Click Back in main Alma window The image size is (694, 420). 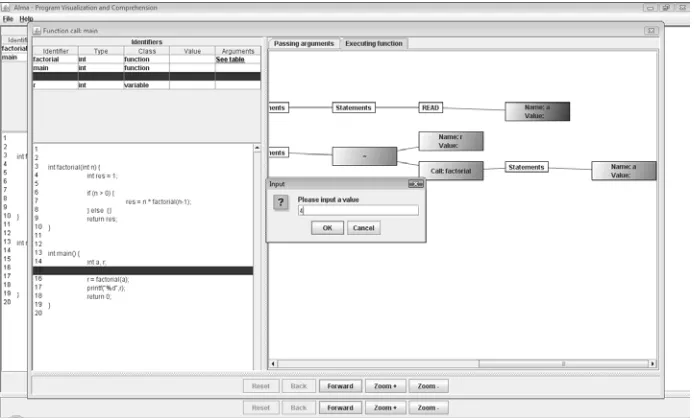point(299,408)
